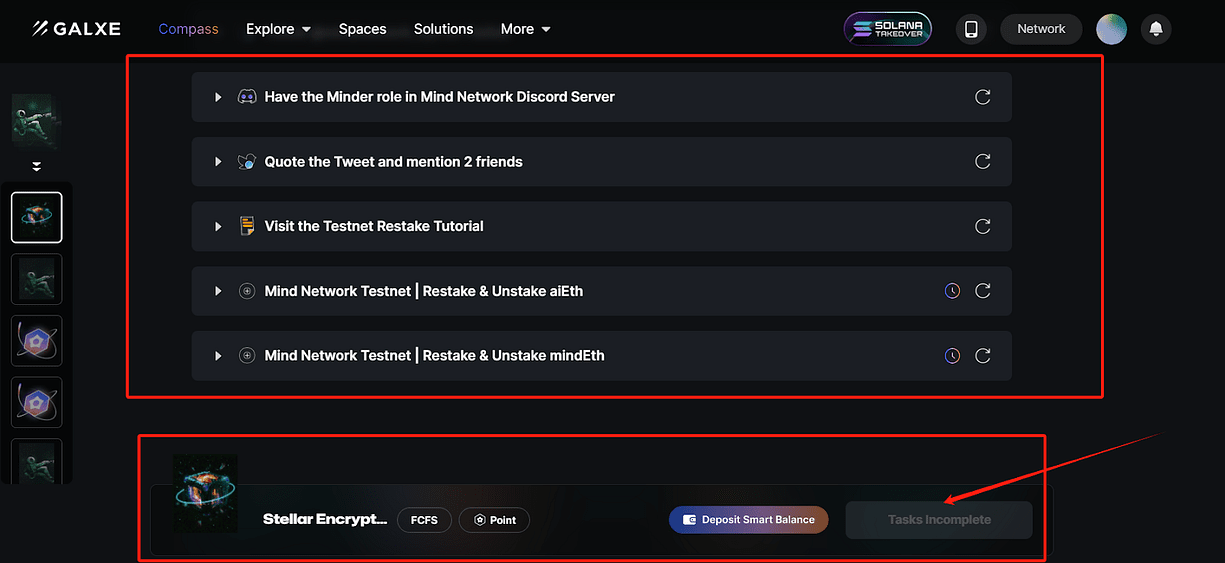1225x563 pixels.
Task: Expand the Restake & Unstake aiEth task
Action: pos(218,291)
